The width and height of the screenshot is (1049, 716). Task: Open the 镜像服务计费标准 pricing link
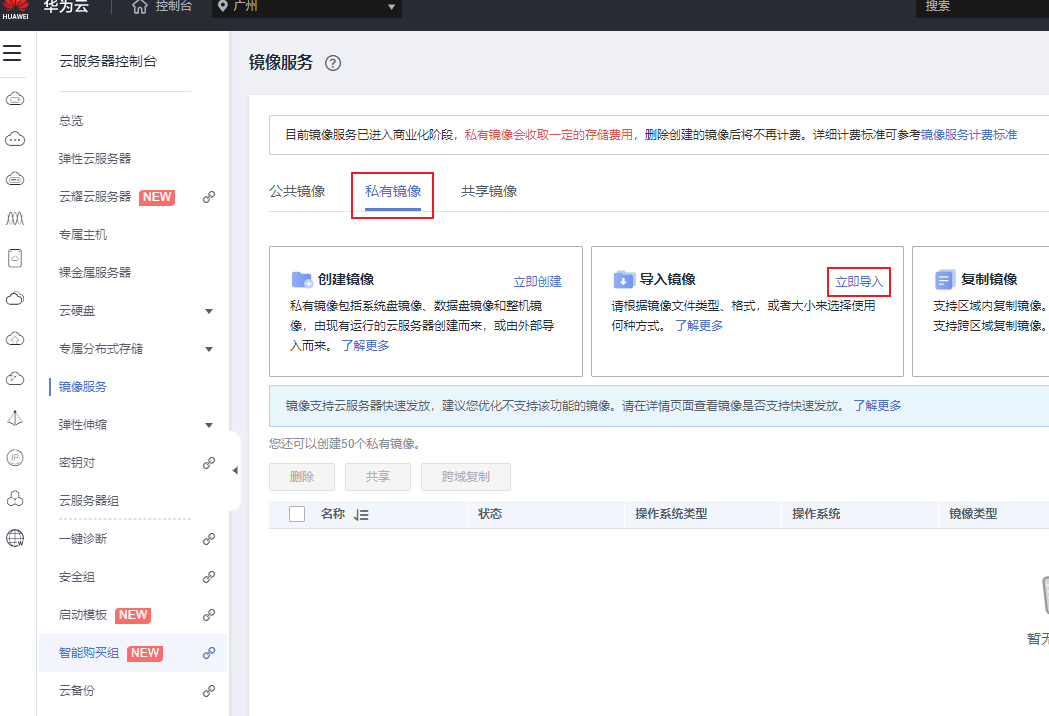968,133
